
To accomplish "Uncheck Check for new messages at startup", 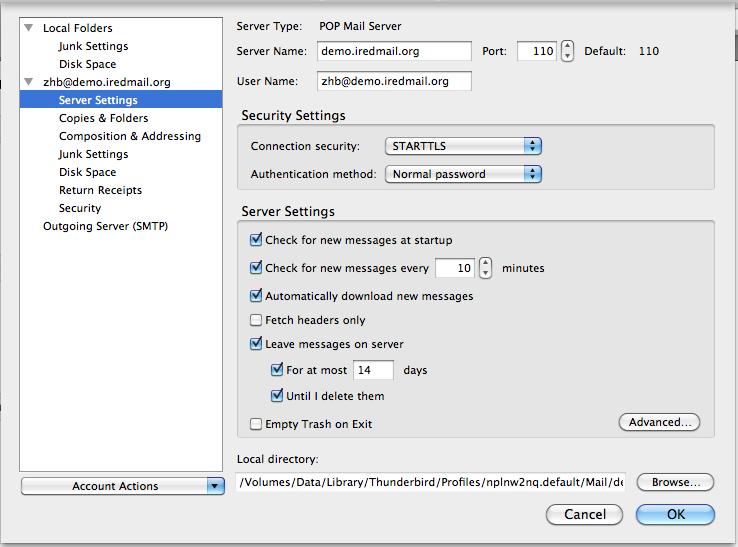I will point(256,240).
